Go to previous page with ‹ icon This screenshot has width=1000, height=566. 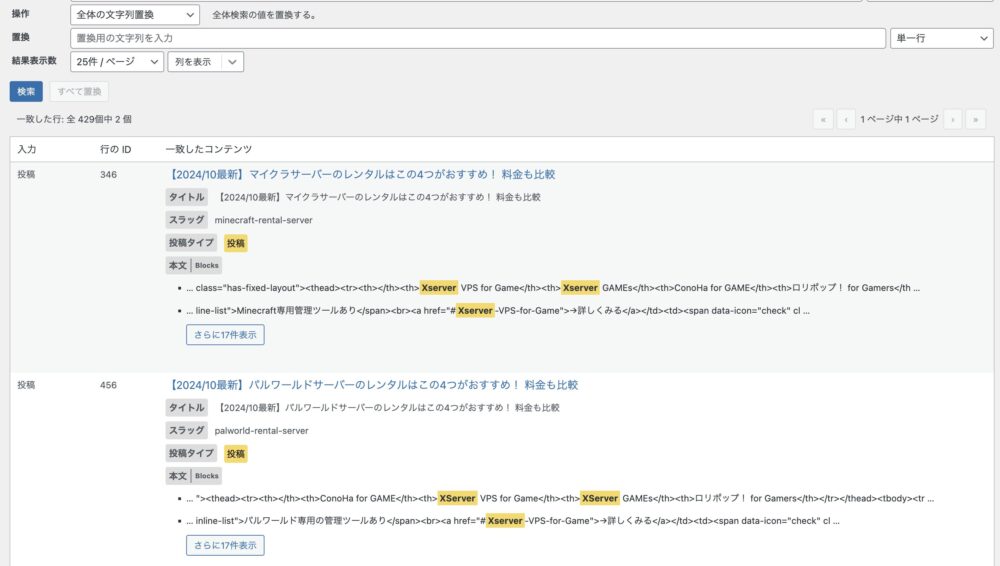point(846,119)
